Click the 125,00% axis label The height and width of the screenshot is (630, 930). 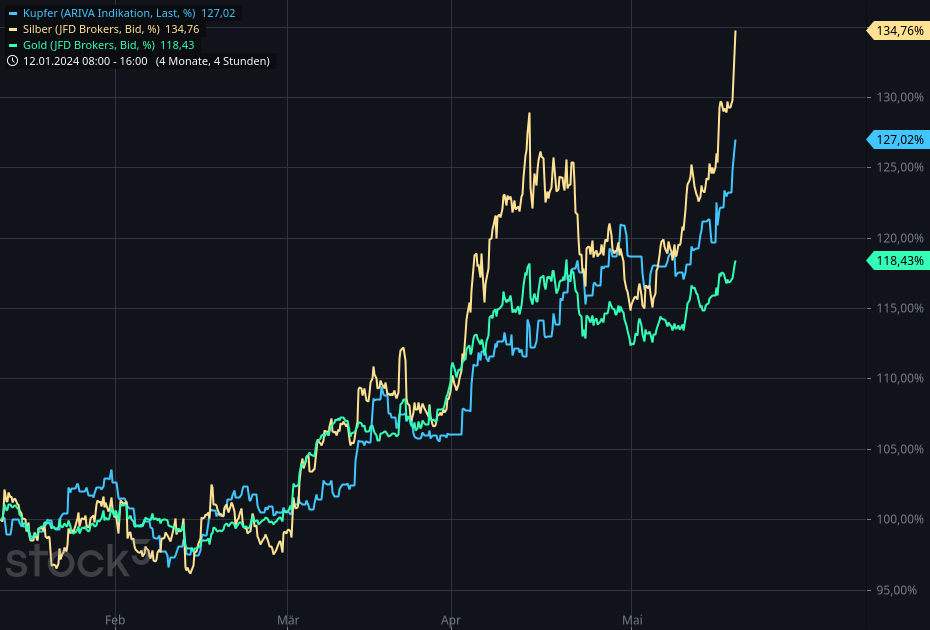coord(900,167)
